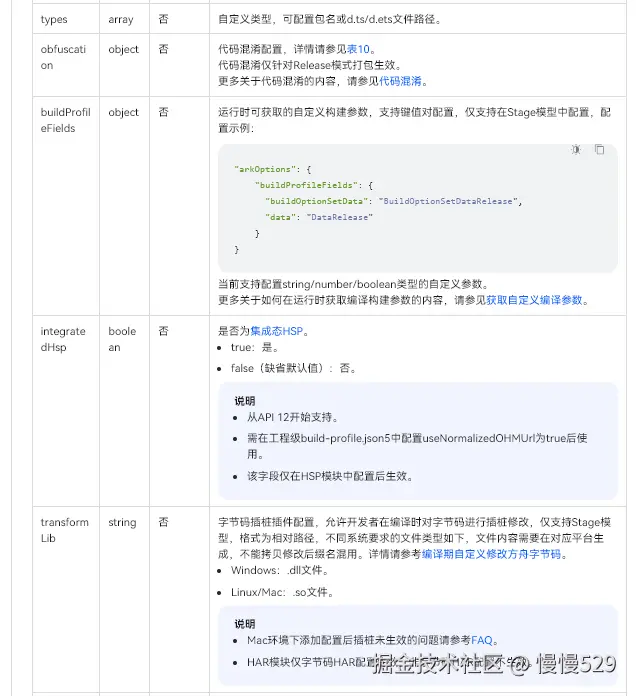Click the types description 自定义类型 text

pyautogui.click(x=329, y=20)
